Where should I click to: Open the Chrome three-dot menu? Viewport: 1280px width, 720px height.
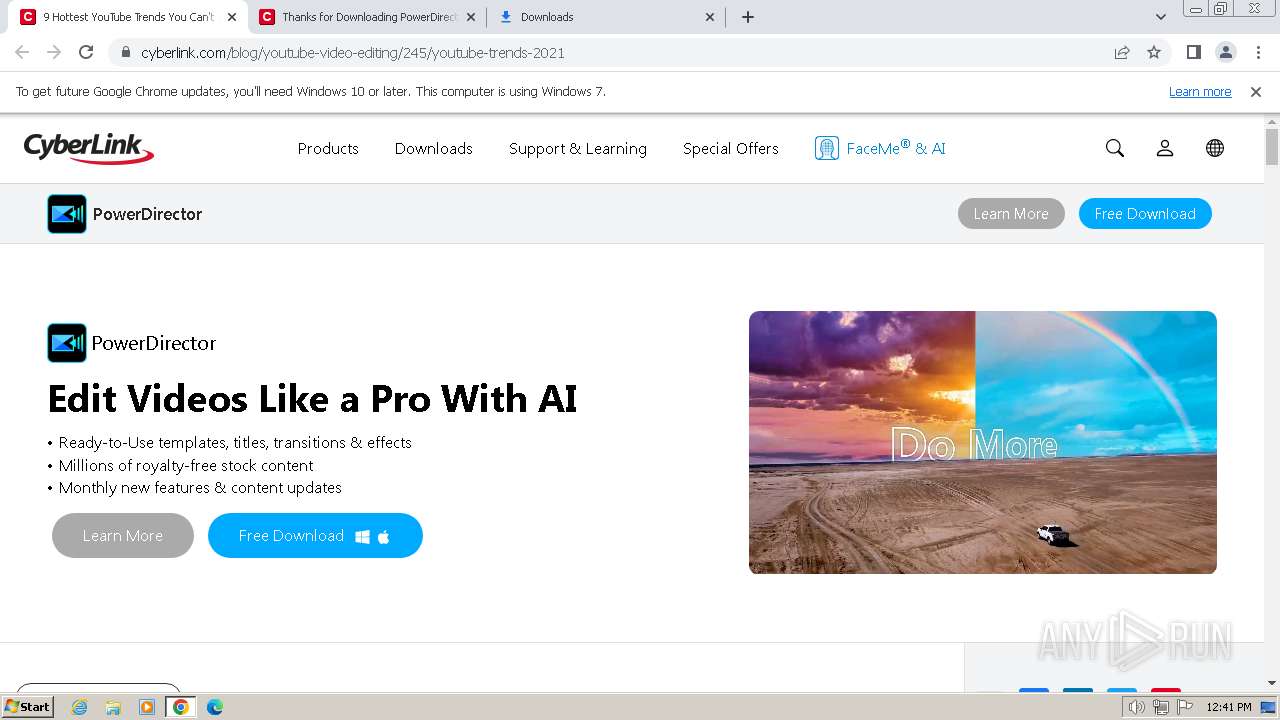[1256, 52]
